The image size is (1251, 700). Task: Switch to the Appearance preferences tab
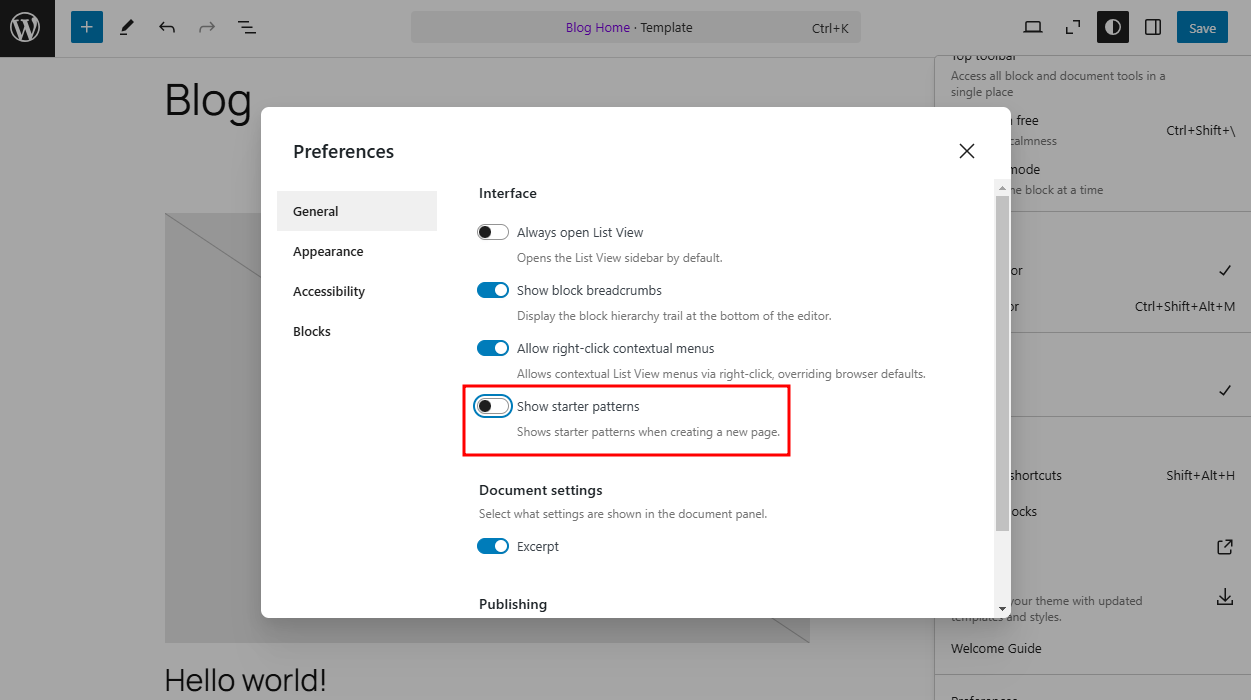pos(328,251)
